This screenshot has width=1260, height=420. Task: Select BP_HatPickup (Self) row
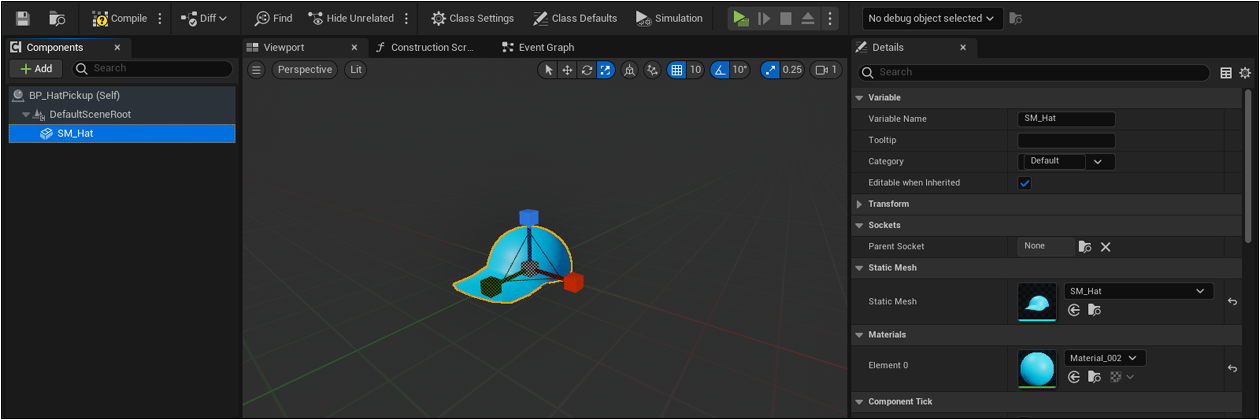point(122,95)
